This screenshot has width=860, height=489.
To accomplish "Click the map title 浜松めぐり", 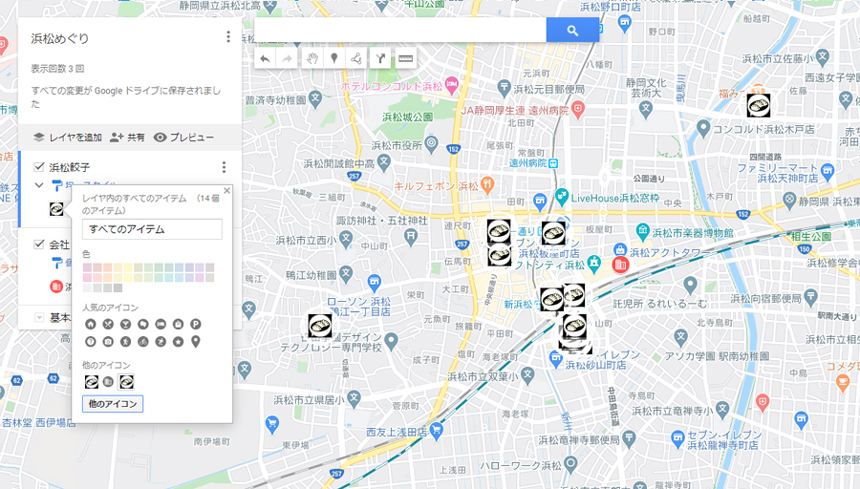I will (x=60, y=38).
